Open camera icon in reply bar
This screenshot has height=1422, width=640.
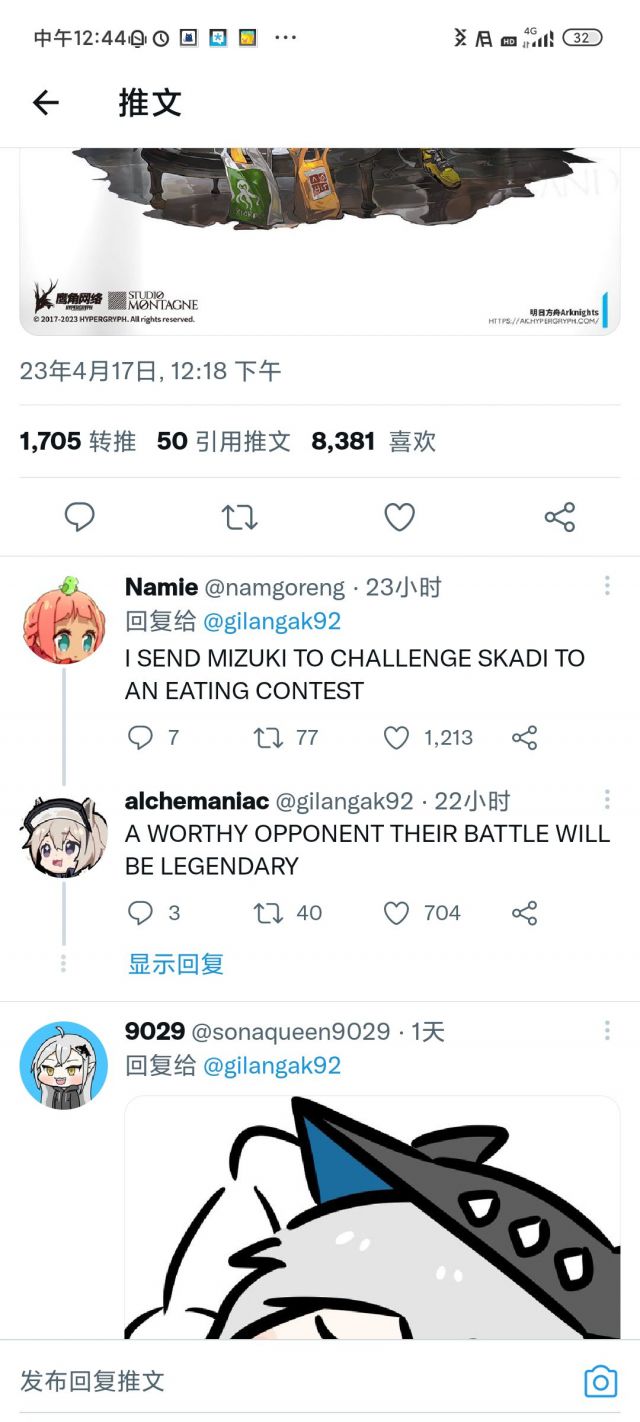click(x=600, y=1381)
